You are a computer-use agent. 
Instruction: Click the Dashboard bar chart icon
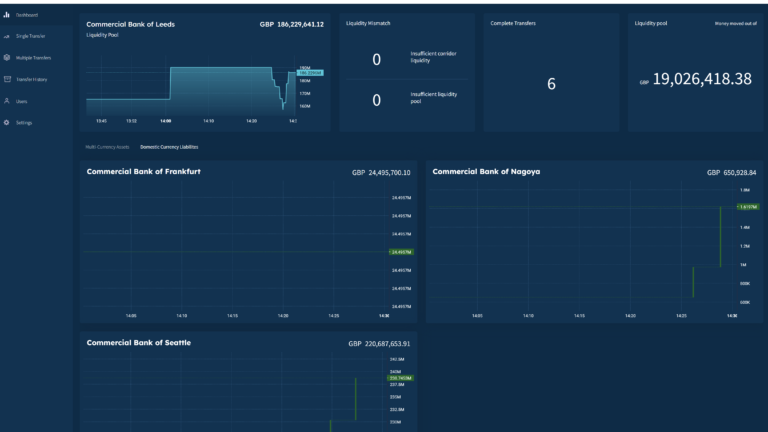[x=7, y=15]
